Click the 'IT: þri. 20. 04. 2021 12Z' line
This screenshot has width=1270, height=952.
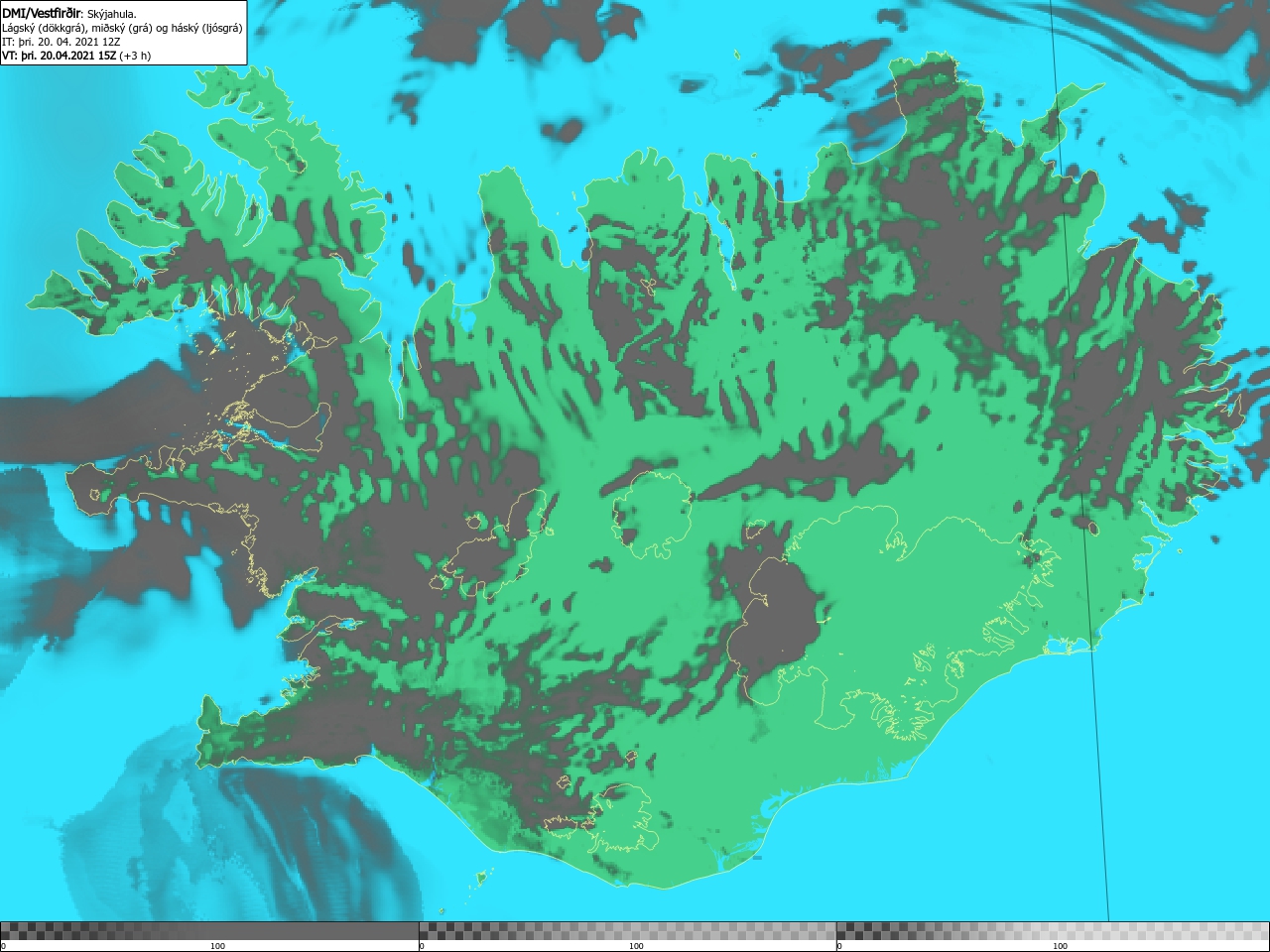pyautogui.click(x=59, y=42)
